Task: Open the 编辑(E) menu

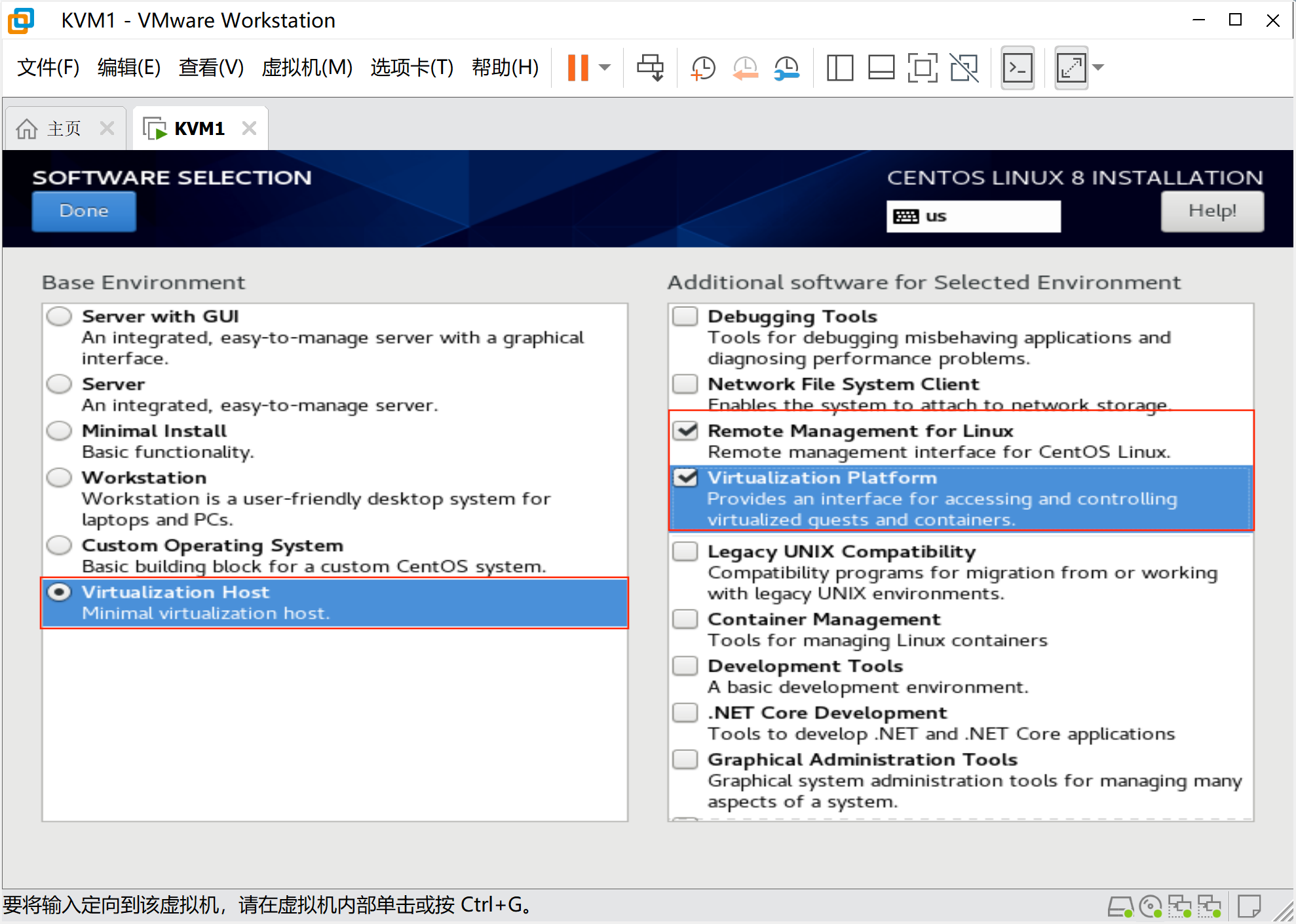Action: coord(129,67)
